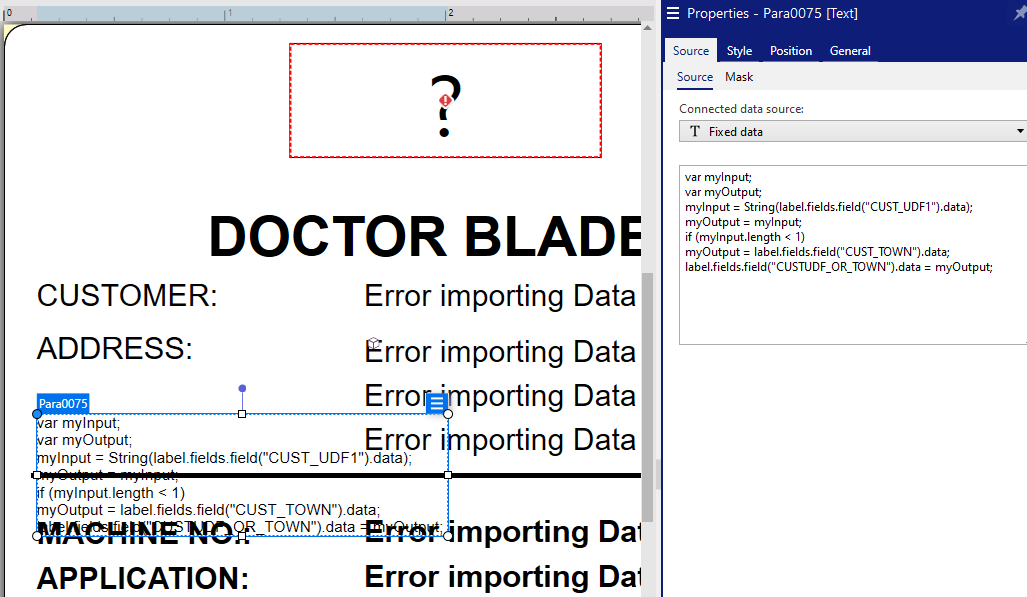Switch to the Style tab

point(739,51)
